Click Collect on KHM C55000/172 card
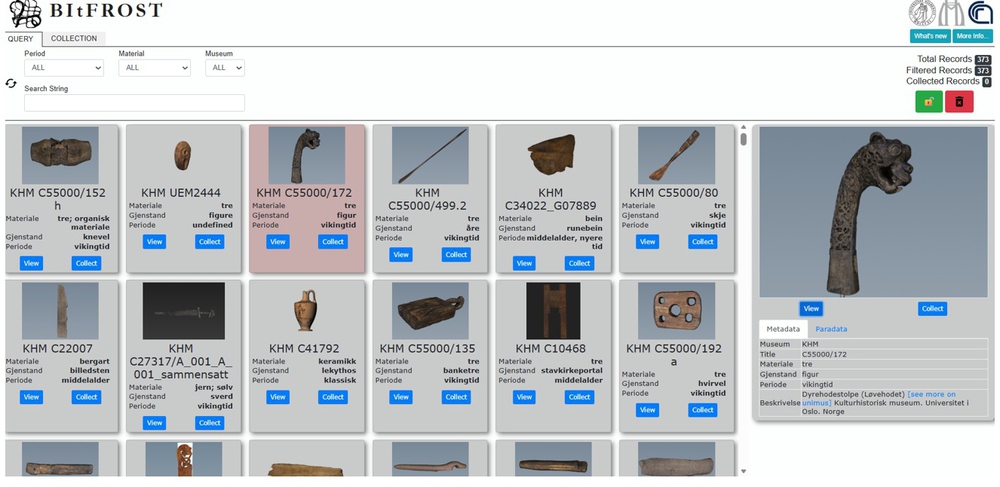Screen dimensions: 1000x487 coord(333,242)
